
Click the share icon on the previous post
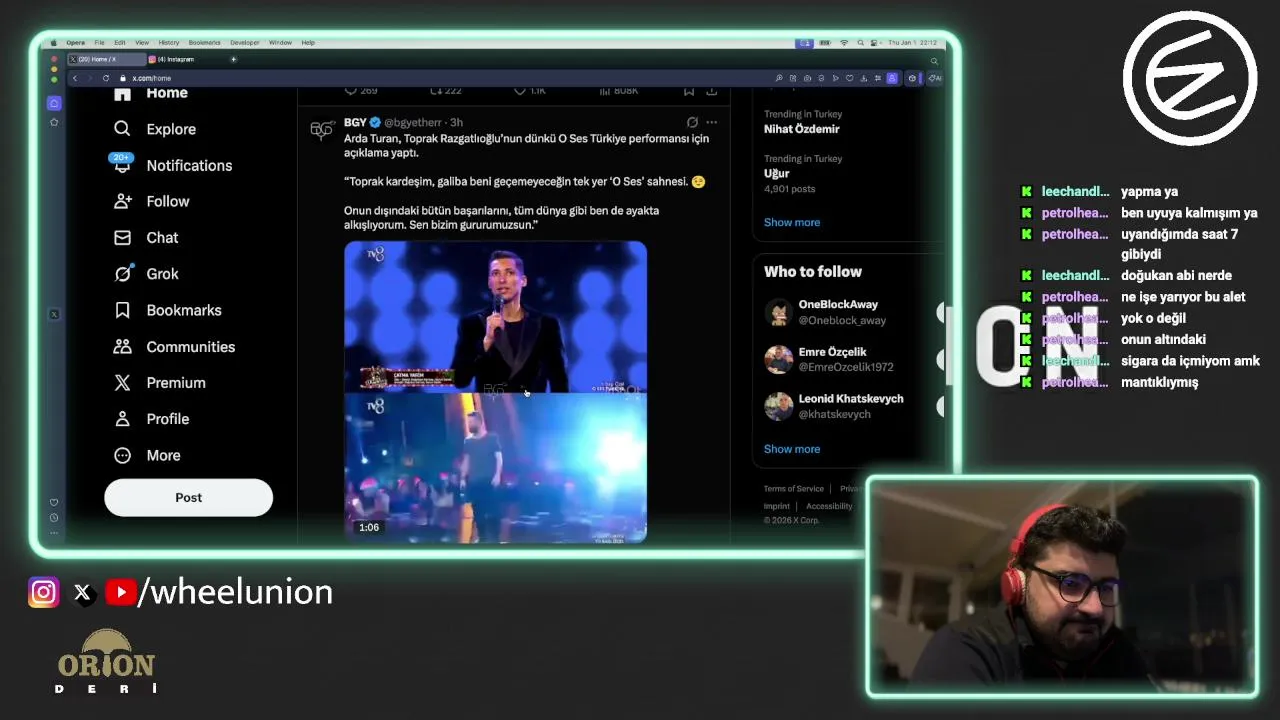click(711, 91)
